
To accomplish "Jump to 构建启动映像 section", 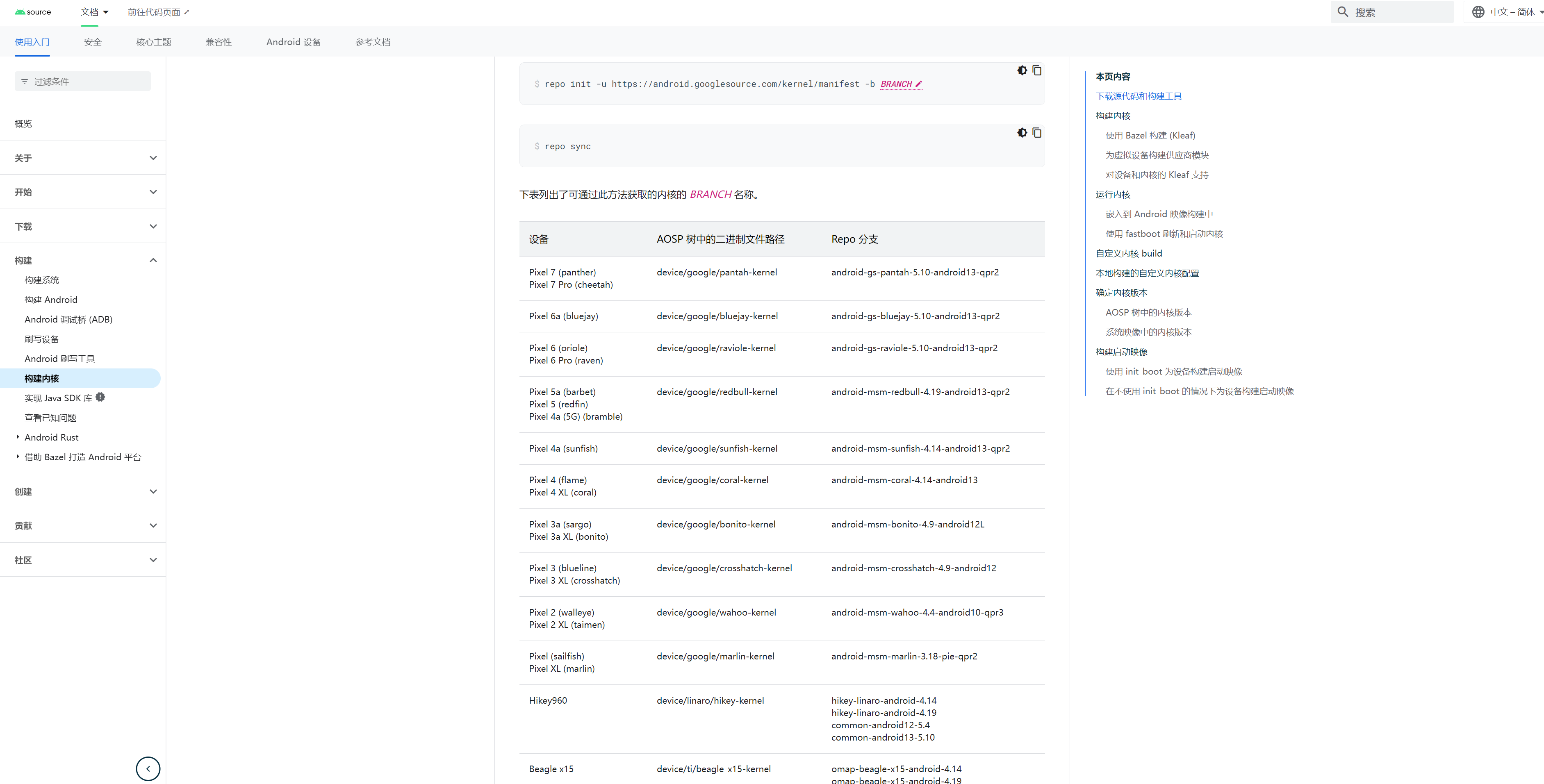I will pos(1121,352).
